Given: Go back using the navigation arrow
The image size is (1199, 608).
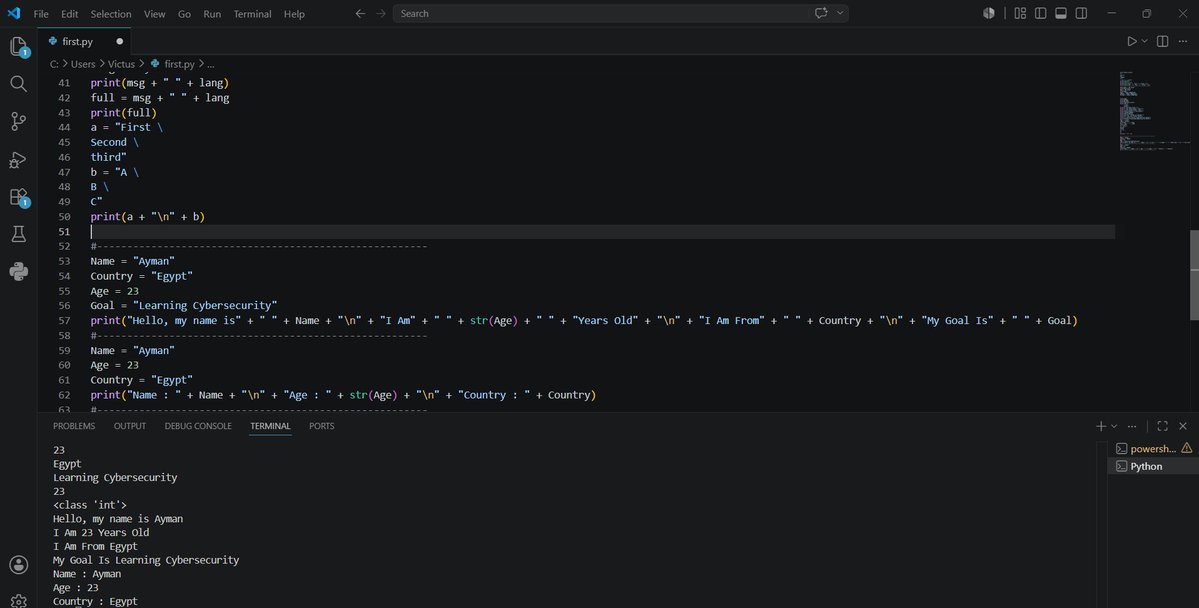Looking at the screenshot, I should [x=360, y=13].
